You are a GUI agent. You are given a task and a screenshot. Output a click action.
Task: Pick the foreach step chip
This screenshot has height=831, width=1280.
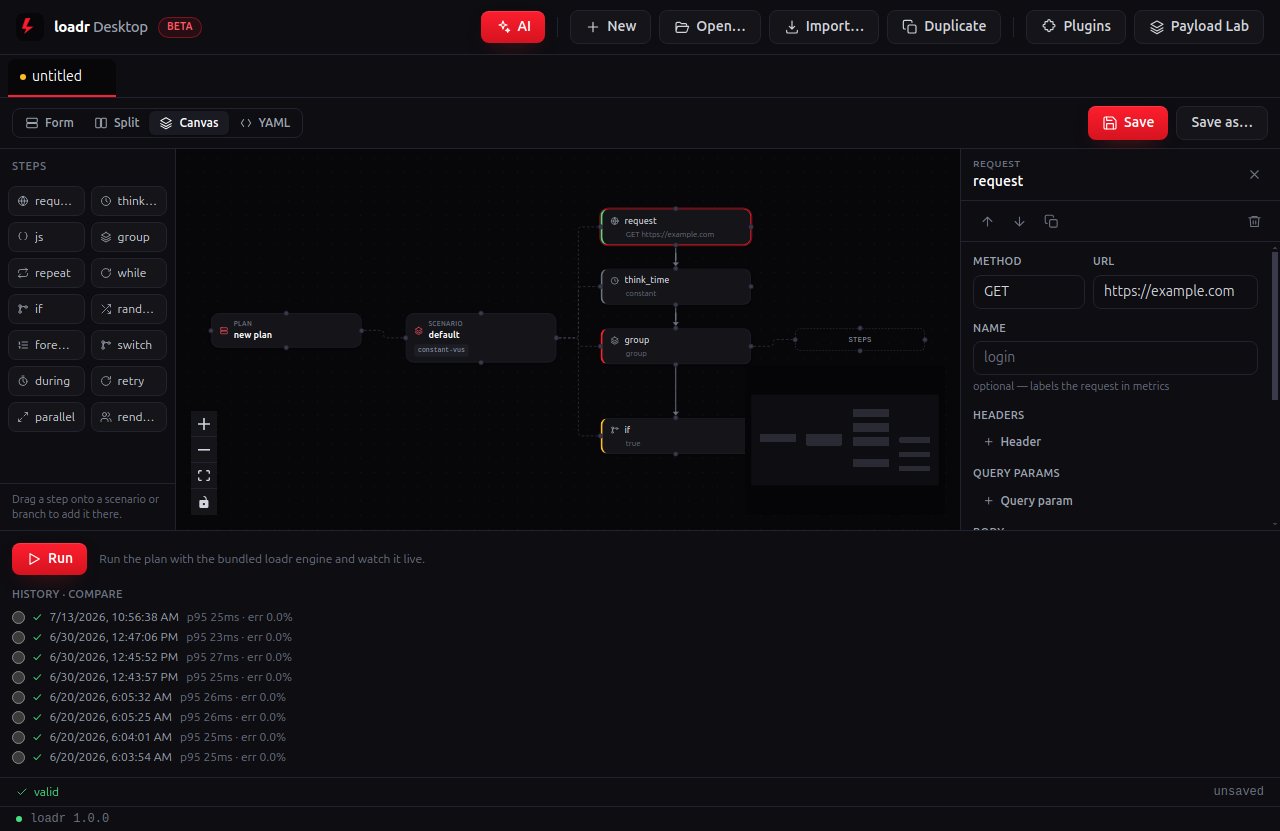tap(46, 345)
